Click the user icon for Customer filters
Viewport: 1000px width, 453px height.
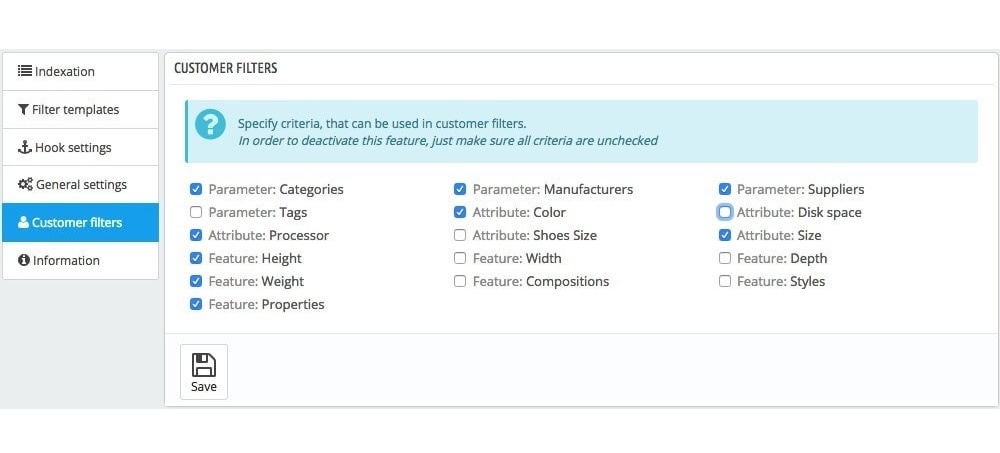(23, 223)
